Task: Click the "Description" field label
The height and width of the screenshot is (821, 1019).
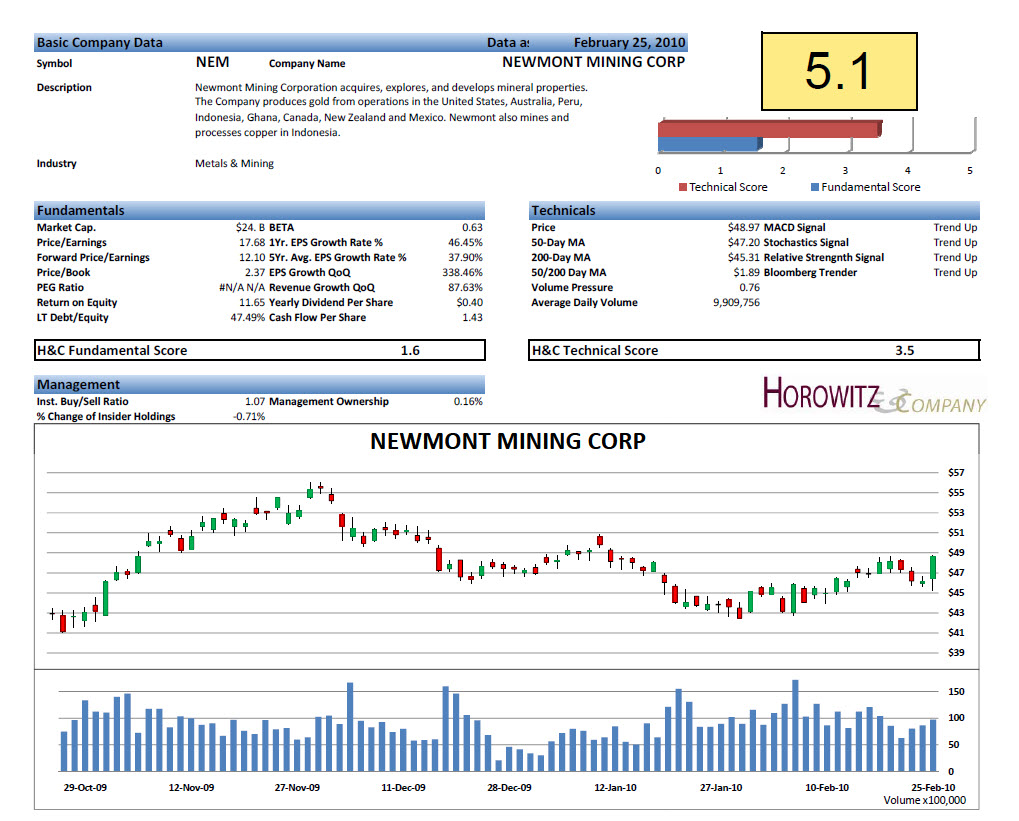Action: point(64,88)
